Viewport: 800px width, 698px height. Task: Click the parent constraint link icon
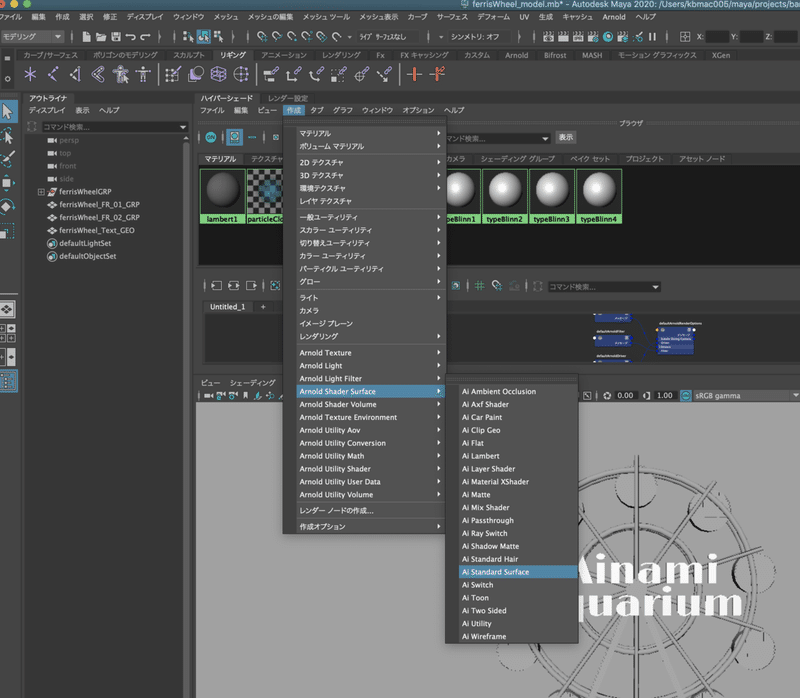click(x=271, y=74)
